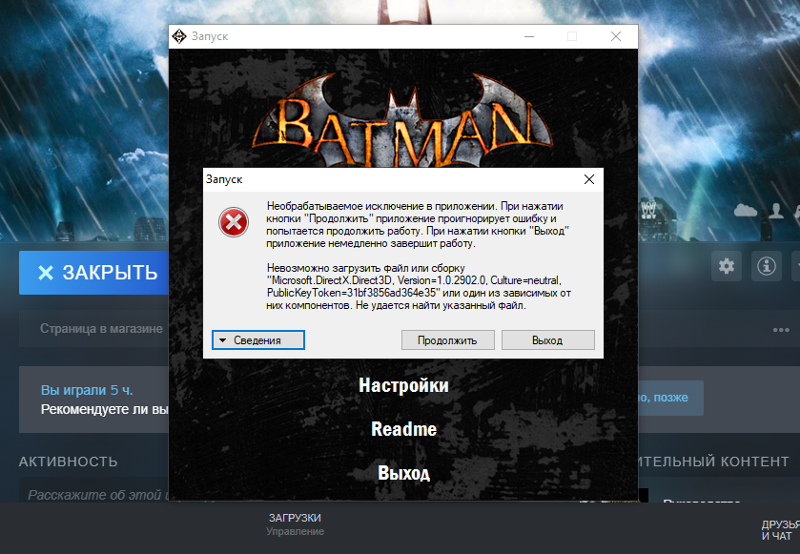Select Выход in the Batman launcher menu

(x=404, y=473)
